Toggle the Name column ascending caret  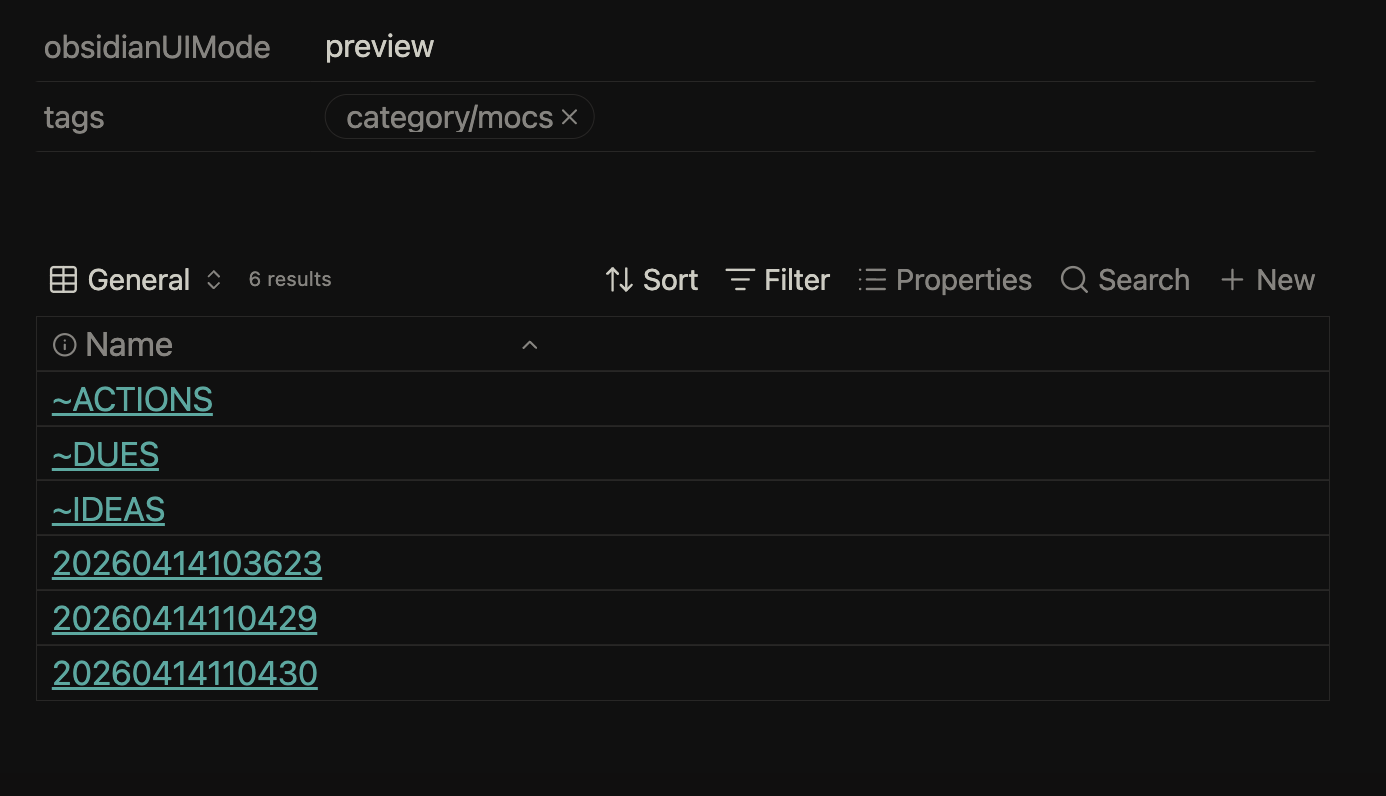point(530,345)
